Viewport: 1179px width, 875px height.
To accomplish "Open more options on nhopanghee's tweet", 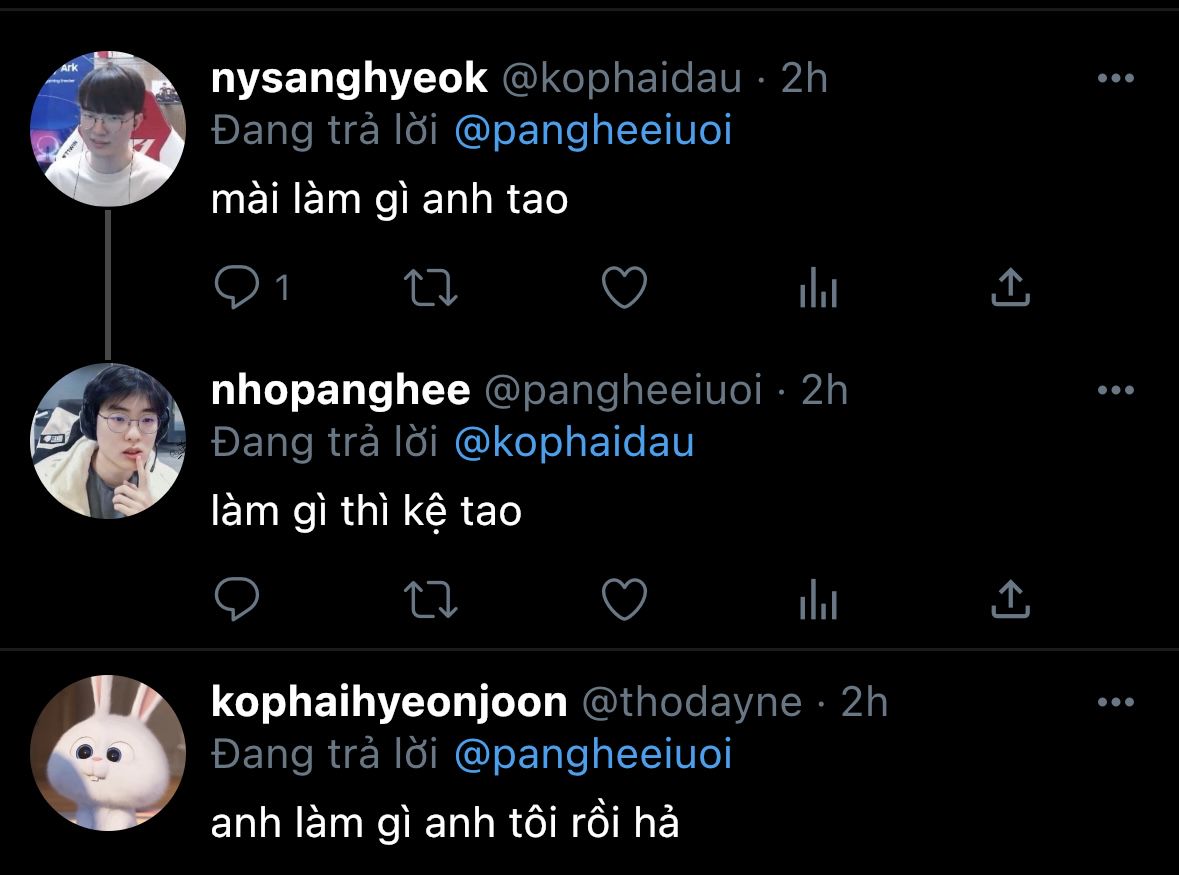I will click(x=1116, y=390).
